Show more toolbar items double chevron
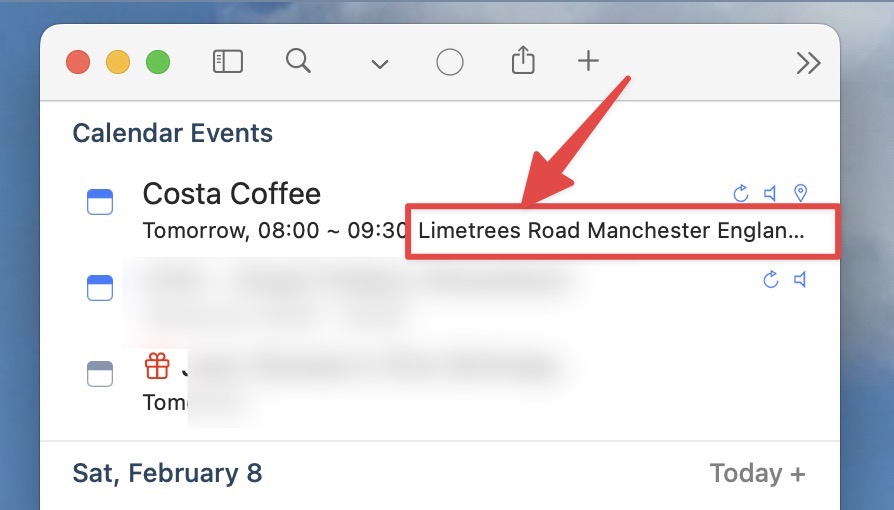The height and width of the screenshot is (510, 894). coord(808,63)
